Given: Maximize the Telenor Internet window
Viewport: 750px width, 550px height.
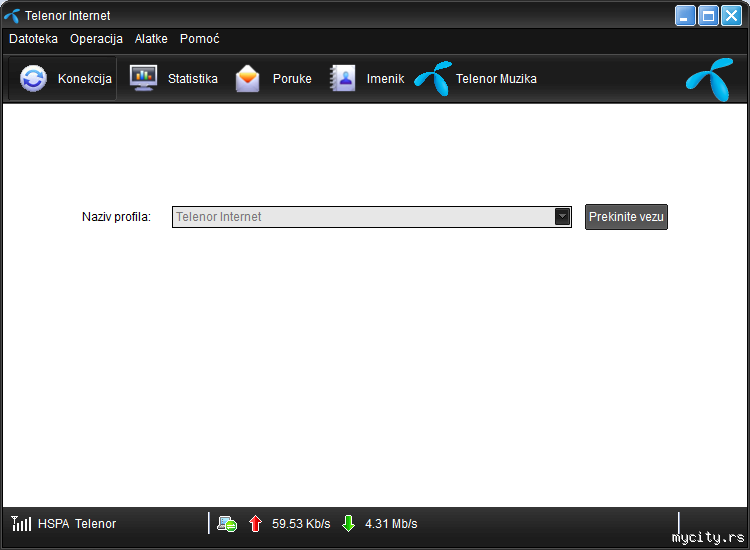Looking at the screenshot, I should pos(708,16).
